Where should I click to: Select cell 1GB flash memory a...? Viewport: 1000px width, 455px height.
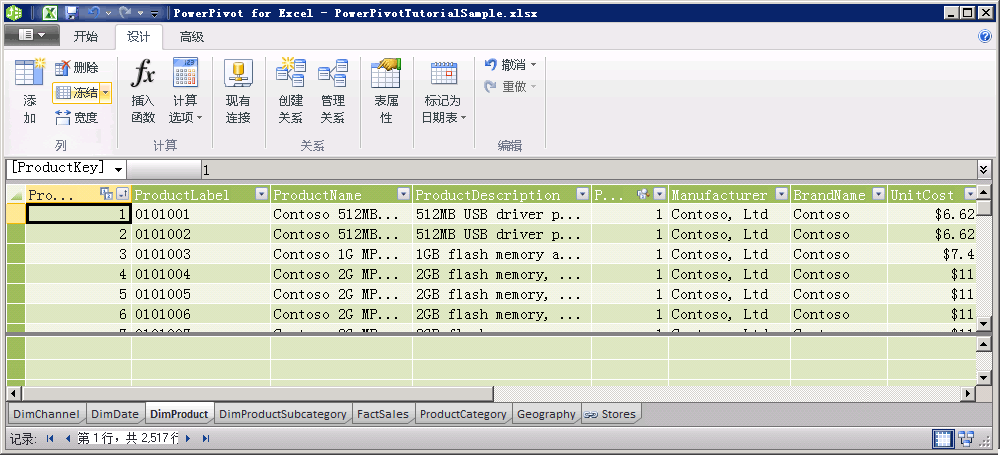click(x=502, y=254)
